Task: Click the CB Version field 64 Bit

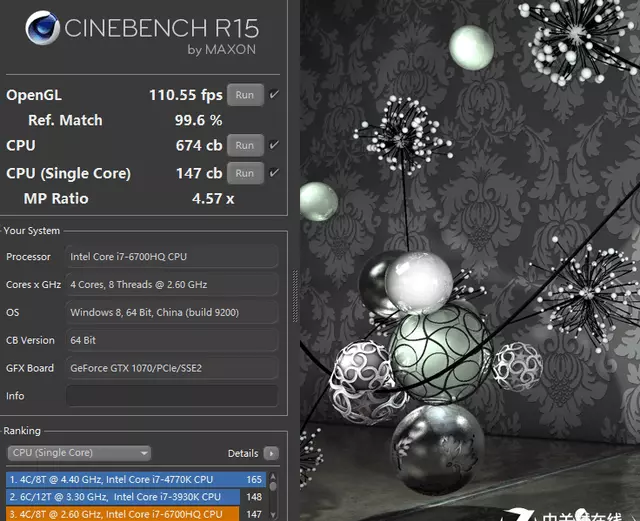Action: point(172,340)
